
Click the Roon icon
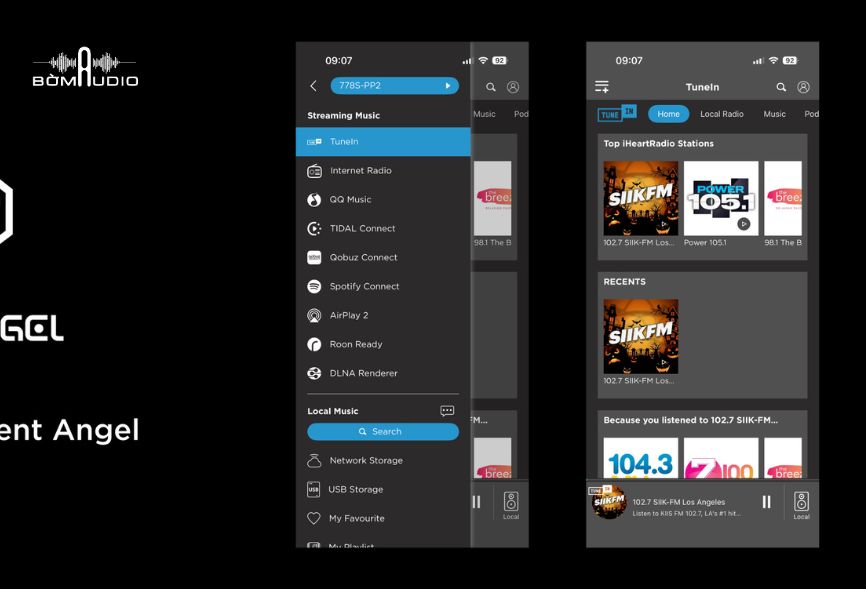pos(314,344)
